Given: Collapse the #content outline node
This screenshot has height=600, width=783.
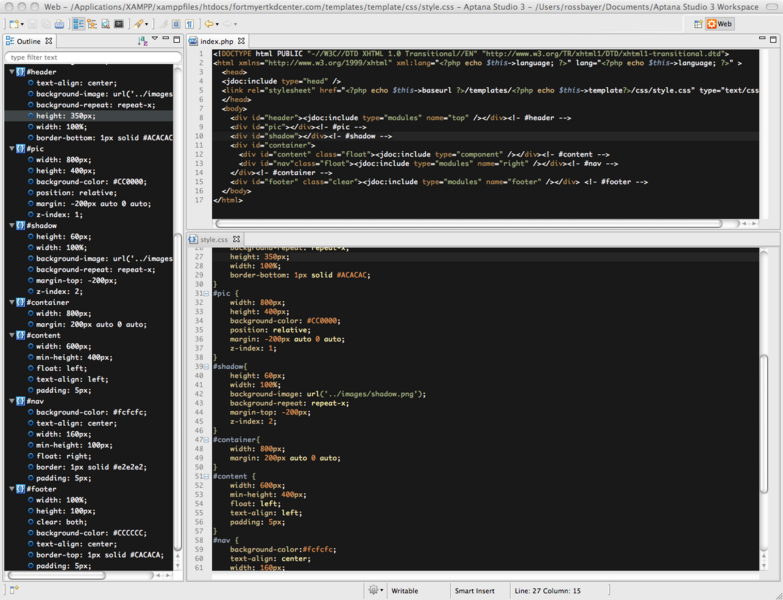Looking at the screenshot, I should point(11,335).
